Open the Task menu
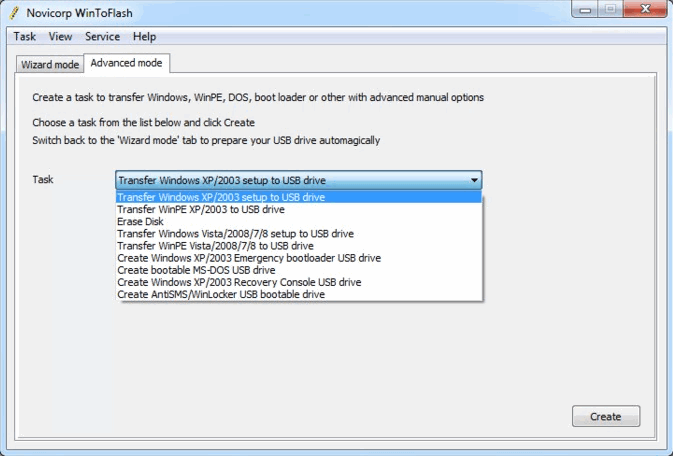This screenshot has height=456, width=673. 25,37
